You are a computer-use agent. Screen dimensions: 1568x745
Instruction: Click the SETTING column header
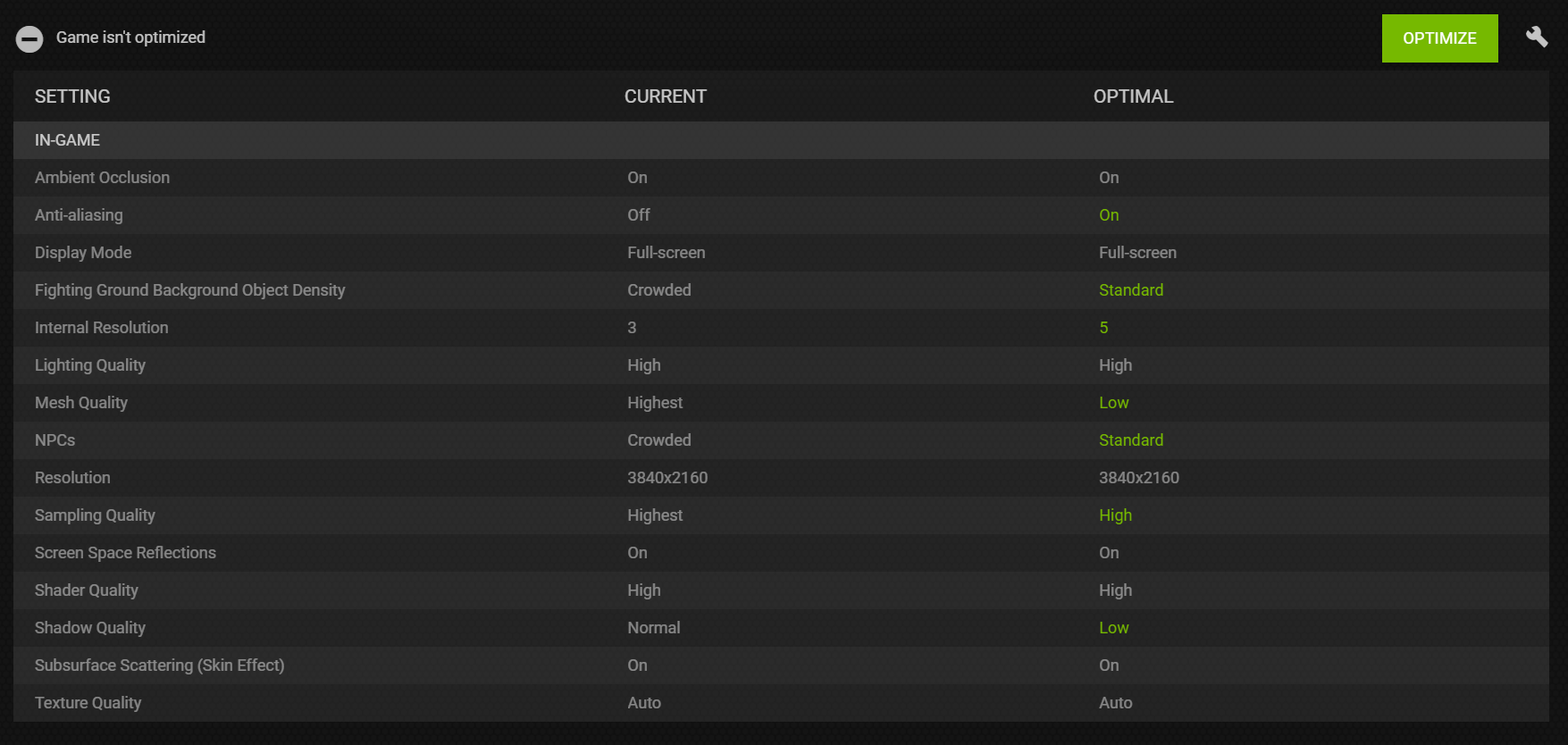click(x=72, y=96)
